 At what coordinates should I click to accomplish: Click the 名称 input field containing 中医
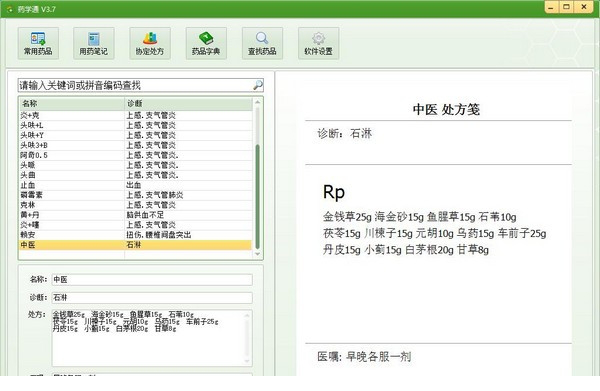pyautogui.click(x=152, y=280)
